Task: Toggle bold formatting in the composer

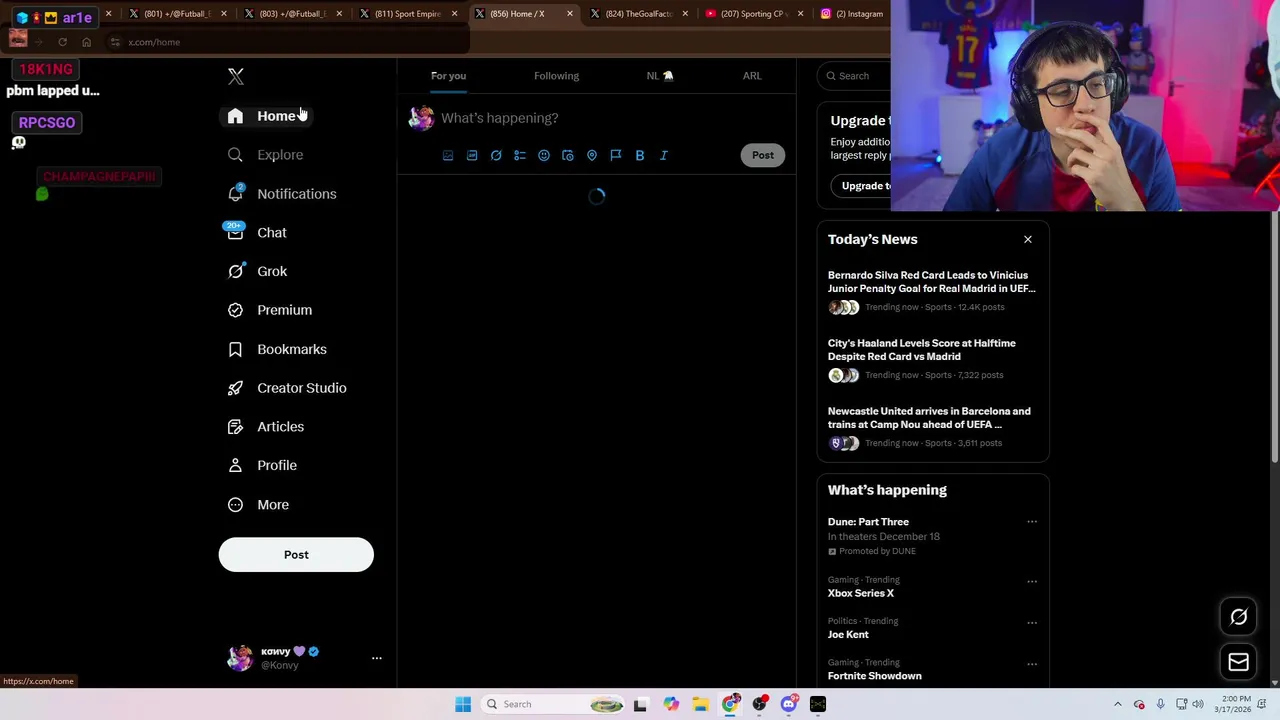Action: point(640,156)
